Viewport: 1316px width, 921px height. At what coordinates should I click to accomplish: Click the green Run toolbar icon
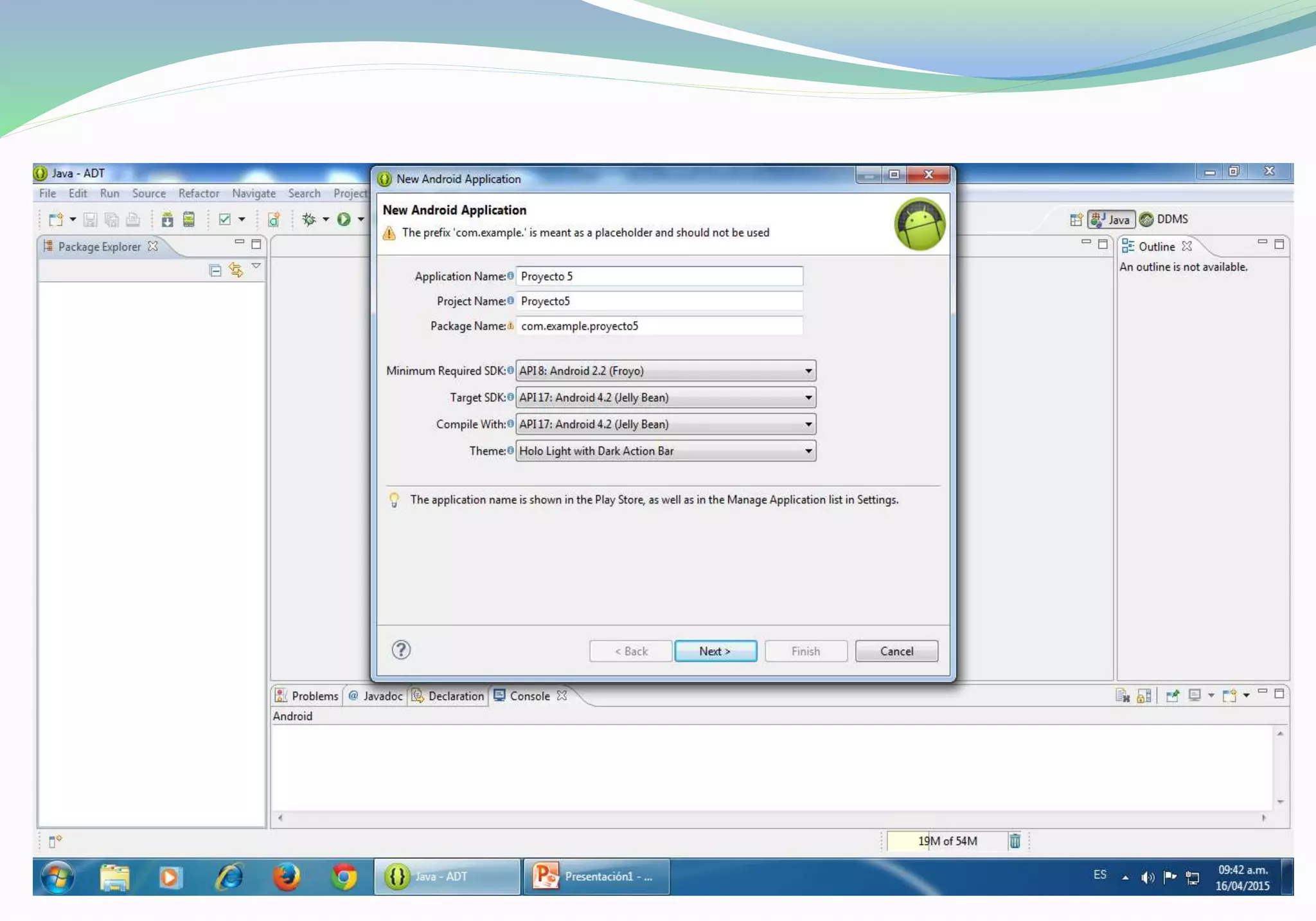click(x=344, y=220)
